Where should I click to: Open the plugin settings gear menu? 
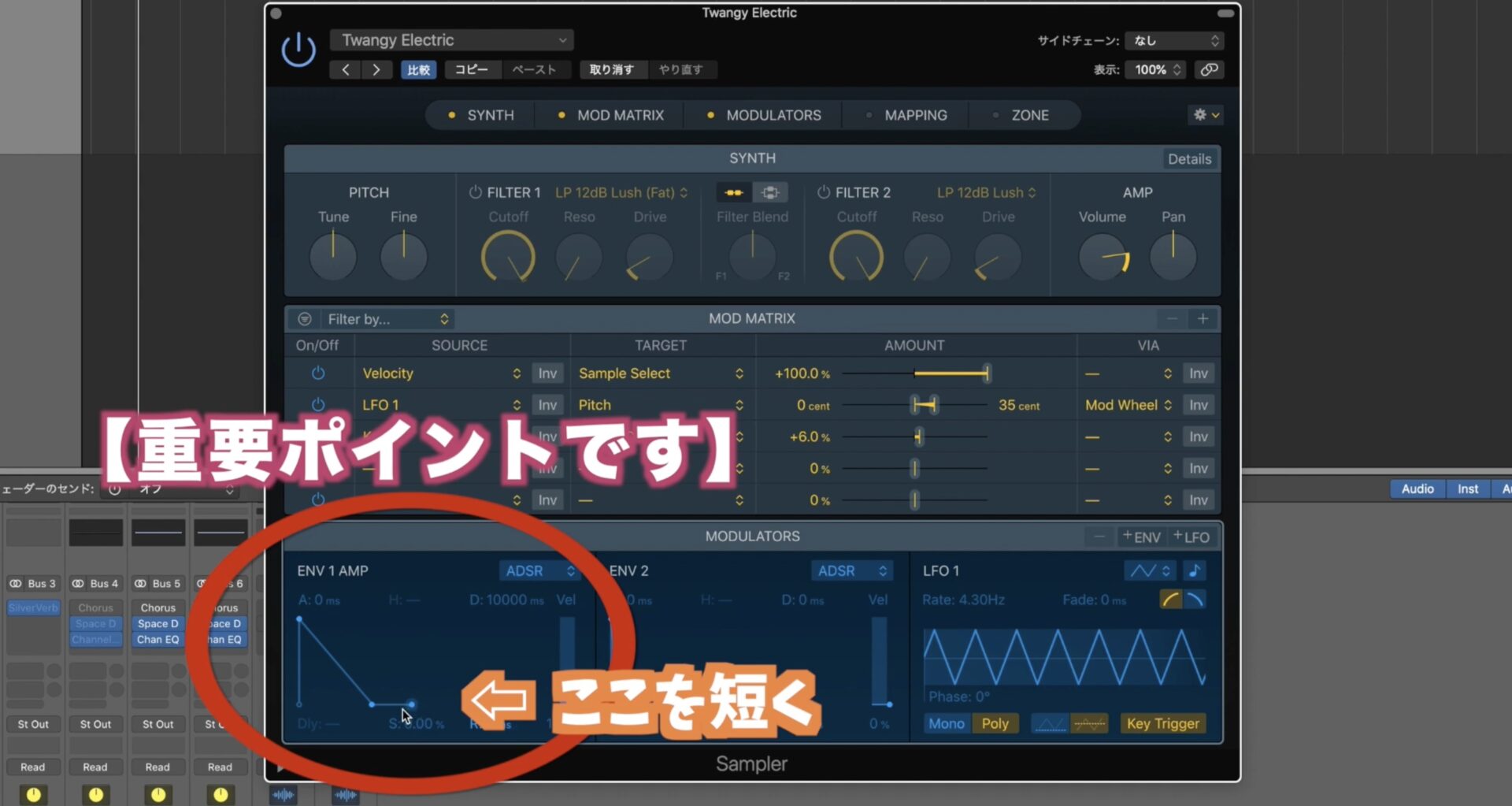pyautogui.click(x=1201, y=114)
